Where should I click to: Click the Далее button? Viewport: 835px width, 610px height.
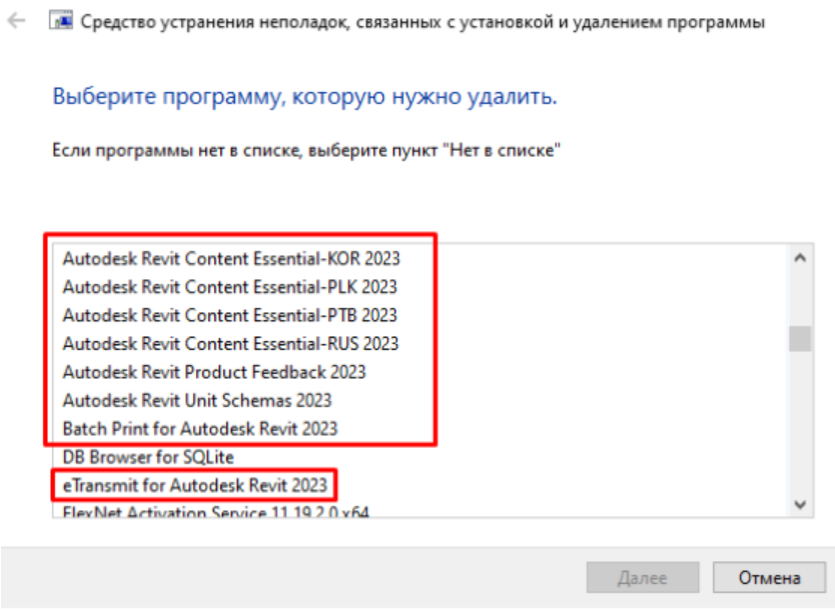click(643, 578)
